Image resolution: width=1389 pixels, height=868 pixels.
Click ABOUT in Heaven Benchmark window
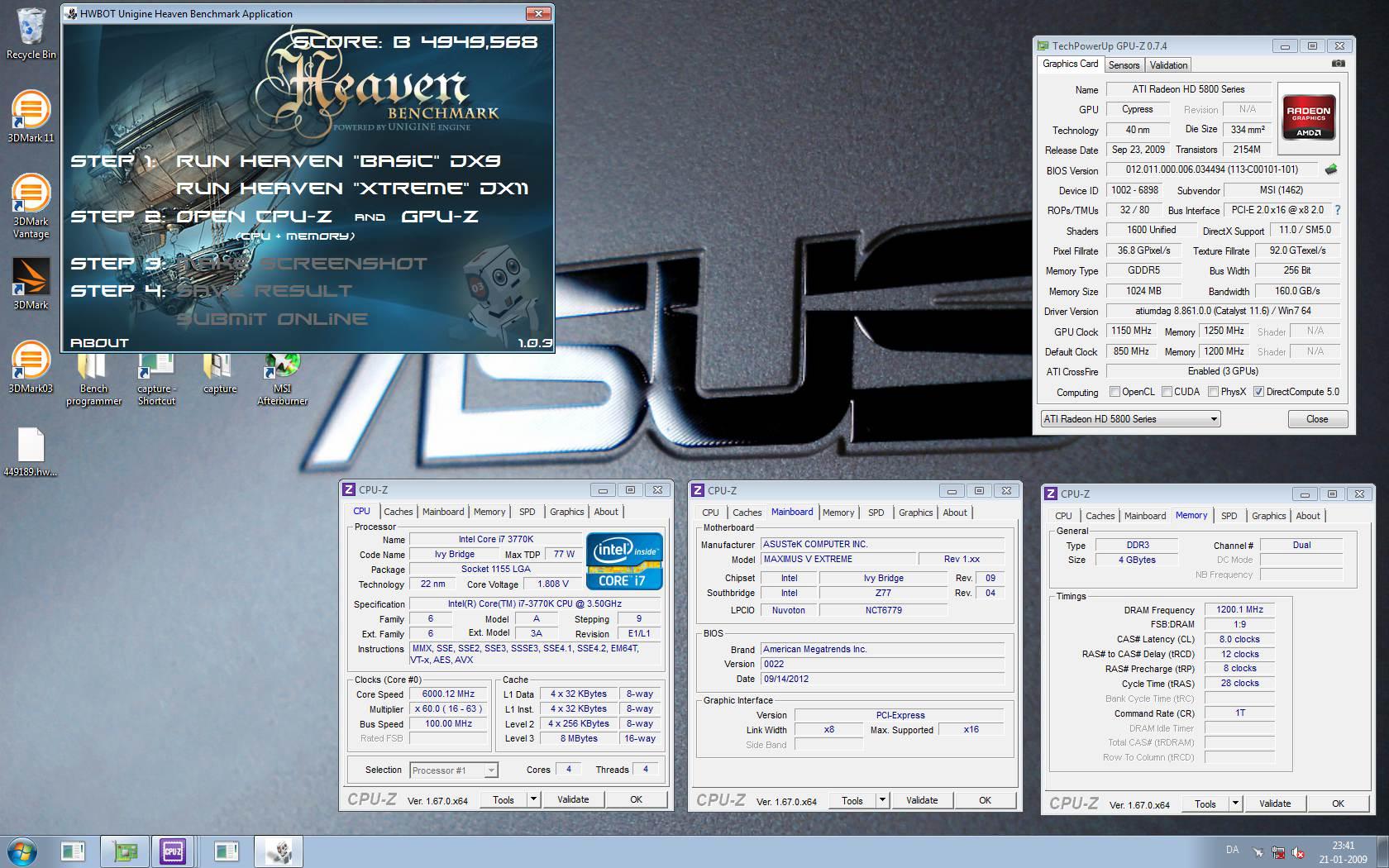click(x=99, y=342)
